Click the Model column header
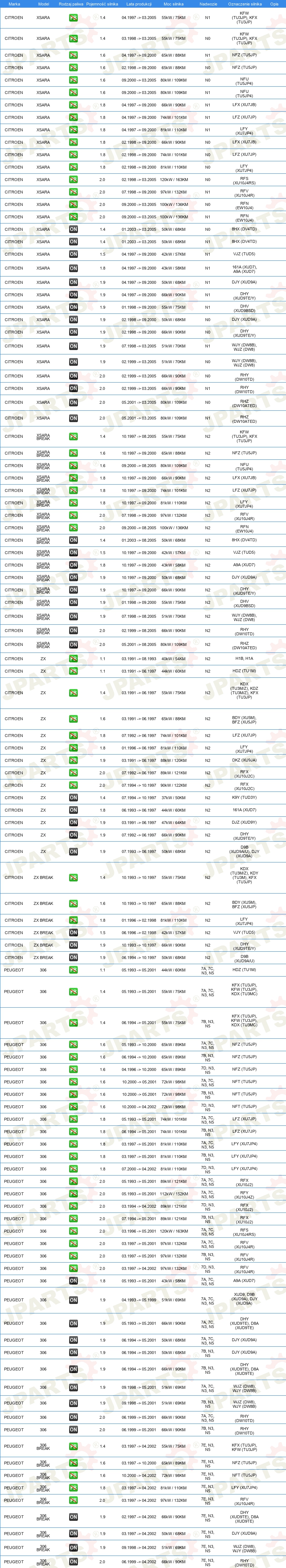Image resolution: width=286 pixels, height=1568 pixels. pos(43,4)
